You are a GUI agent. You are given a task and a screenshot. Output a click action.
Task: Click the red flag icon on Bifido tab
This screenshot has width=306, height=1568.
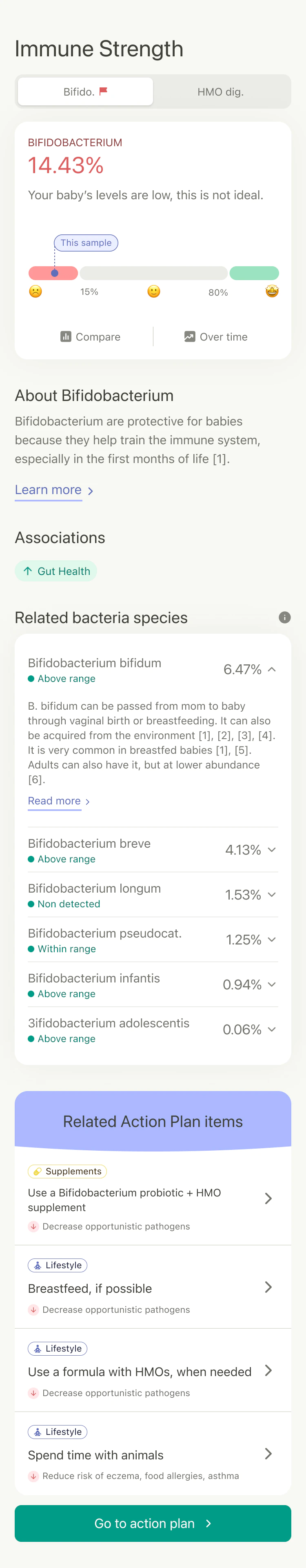point(104,91)
